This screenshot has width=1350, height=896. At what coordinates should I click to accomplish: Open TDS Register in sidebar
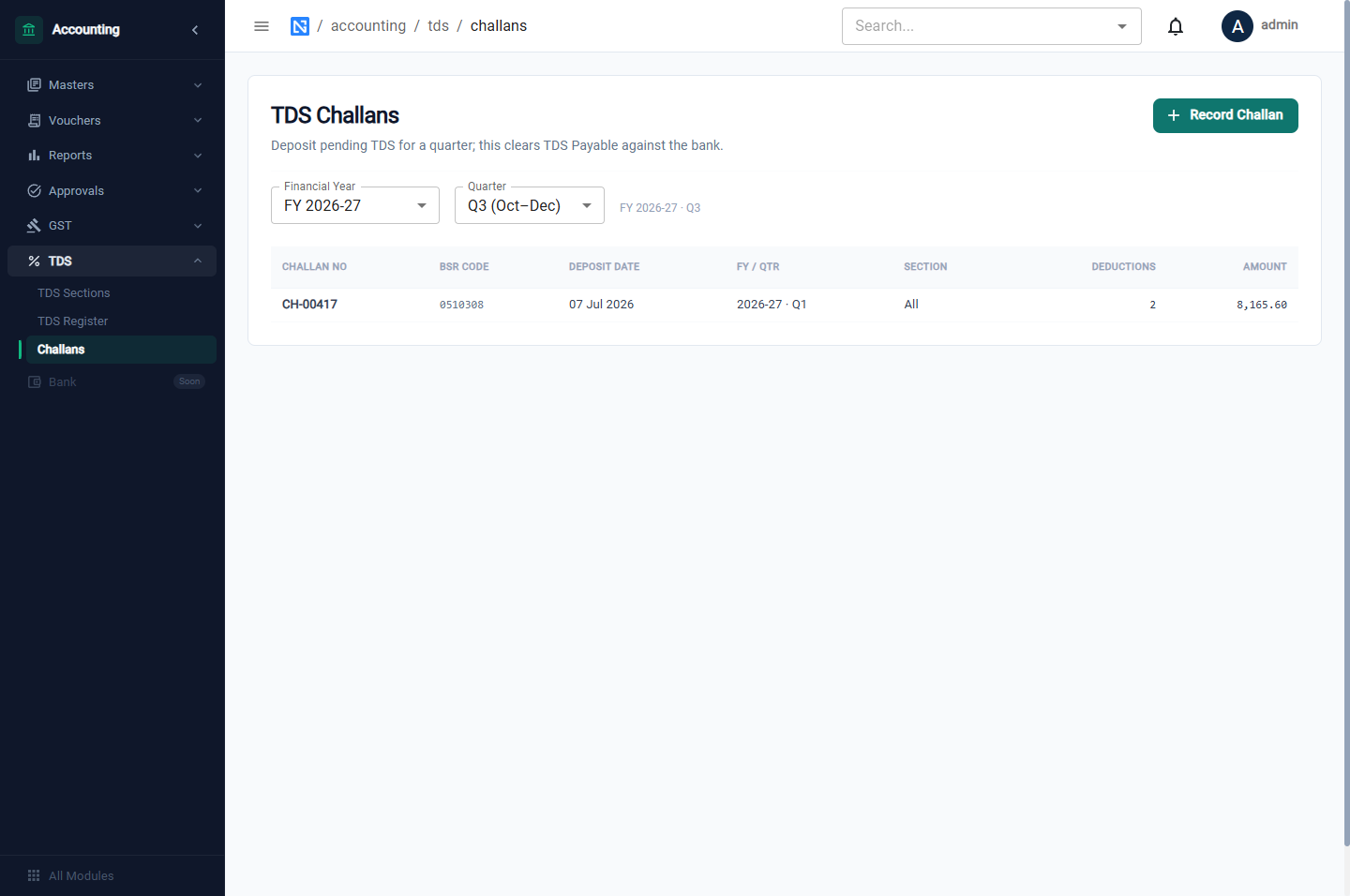coord(73,321)
